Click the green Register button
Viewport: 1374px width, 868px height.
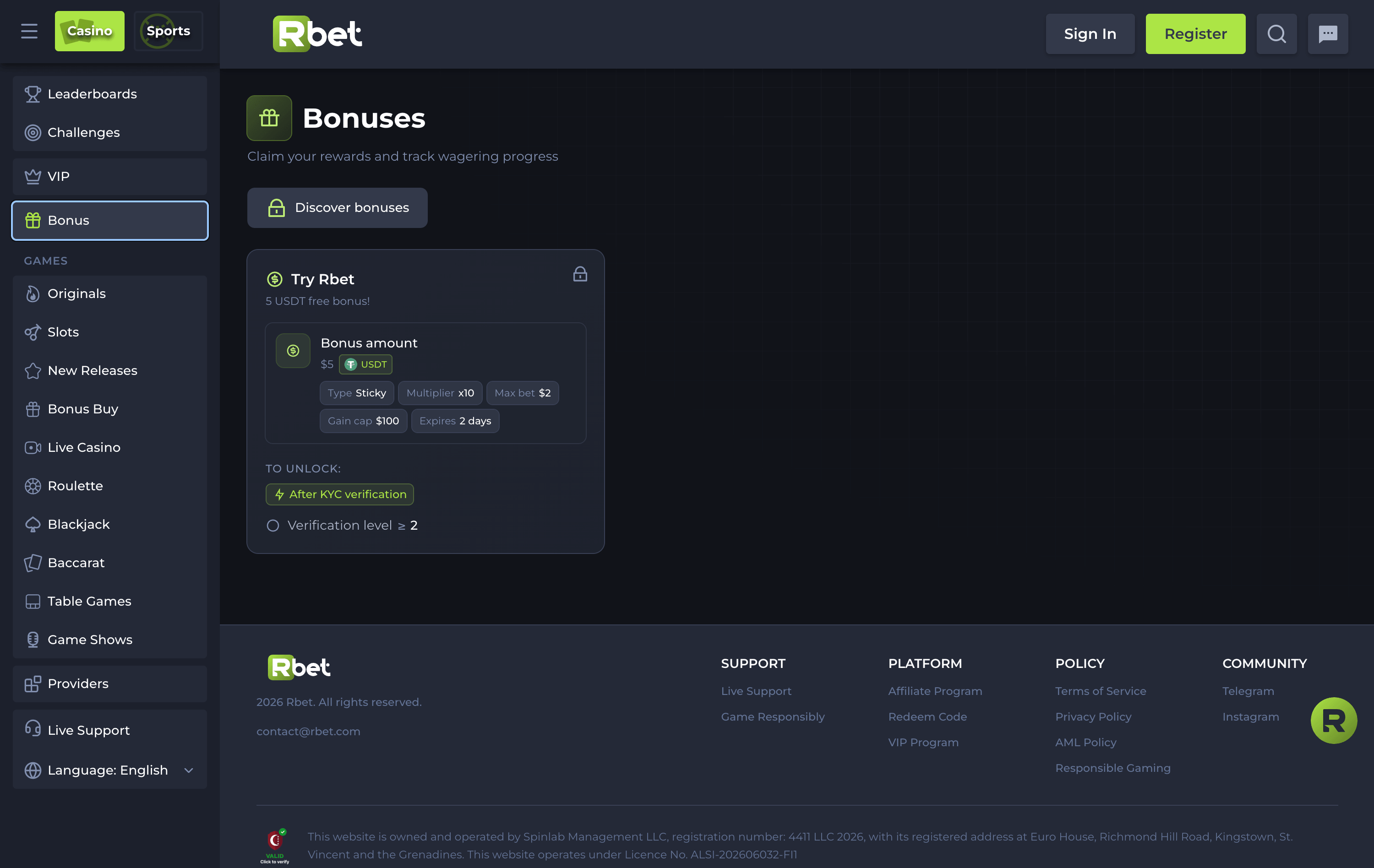1195,34
